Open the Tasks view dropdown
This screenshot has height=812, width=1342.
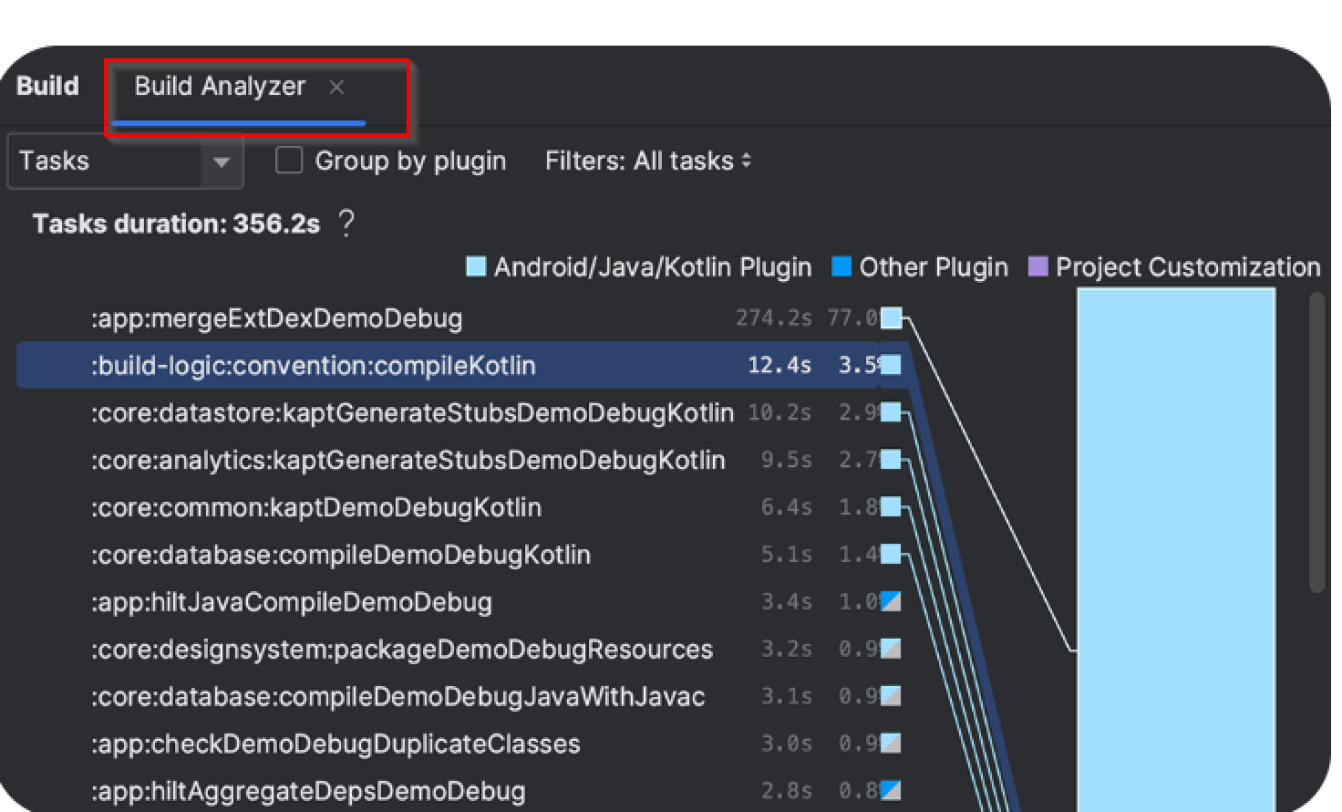pos(125,161)
